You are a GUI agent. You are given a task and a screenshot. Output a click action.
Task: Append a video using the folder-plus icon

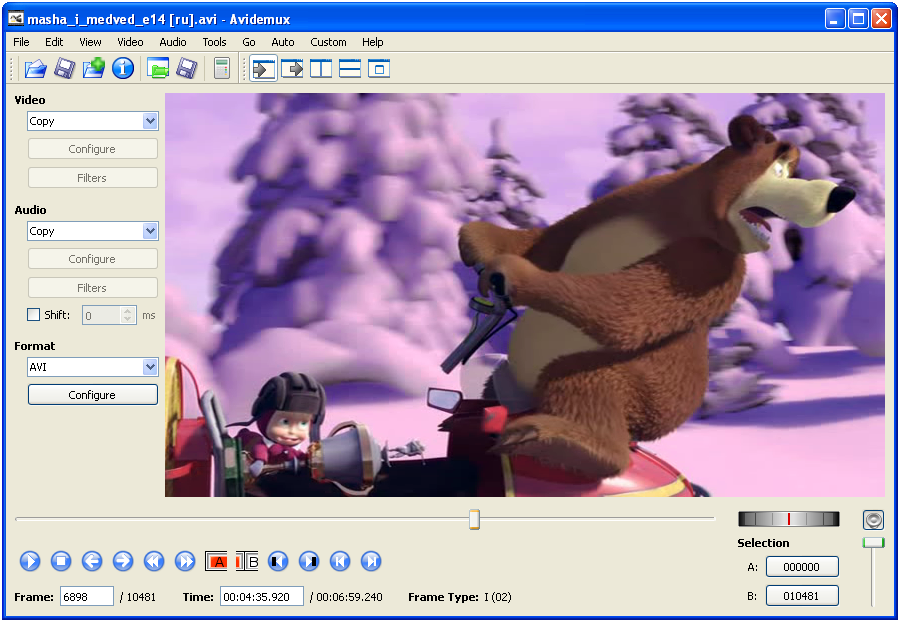[94, 69]
